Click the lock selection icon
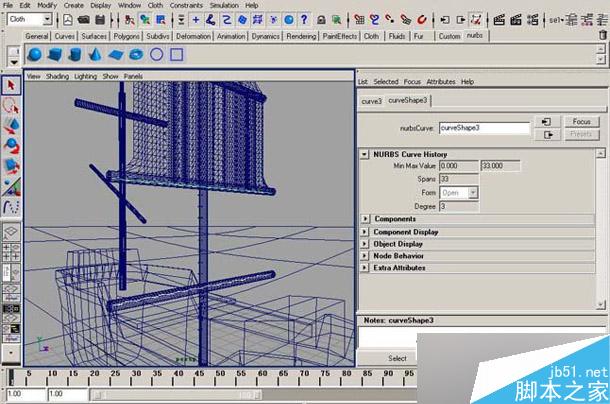 [x=321, y=19]
